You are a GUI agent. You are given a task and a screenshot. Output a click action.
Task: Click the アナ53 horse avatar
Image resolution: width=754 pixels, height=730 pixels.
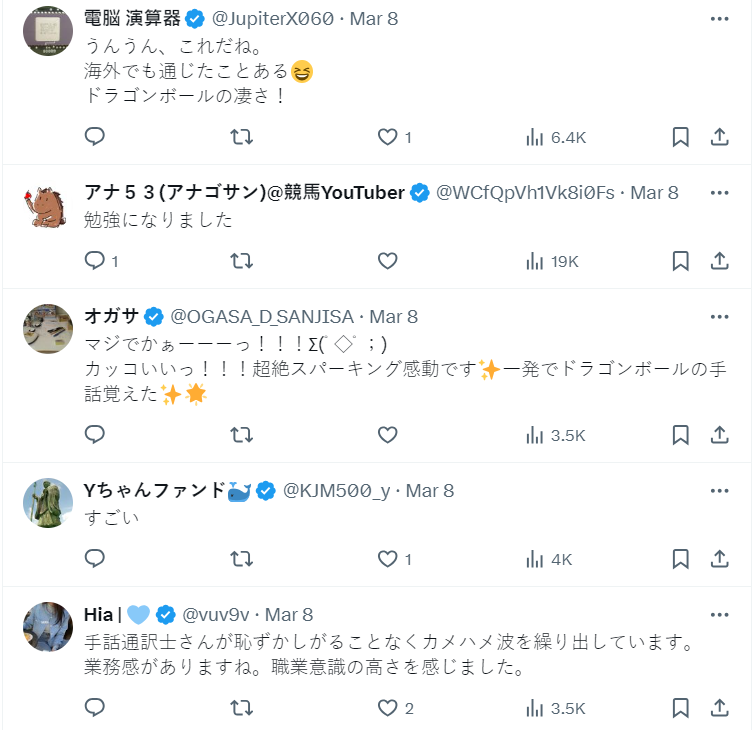(x=47, y=206)
